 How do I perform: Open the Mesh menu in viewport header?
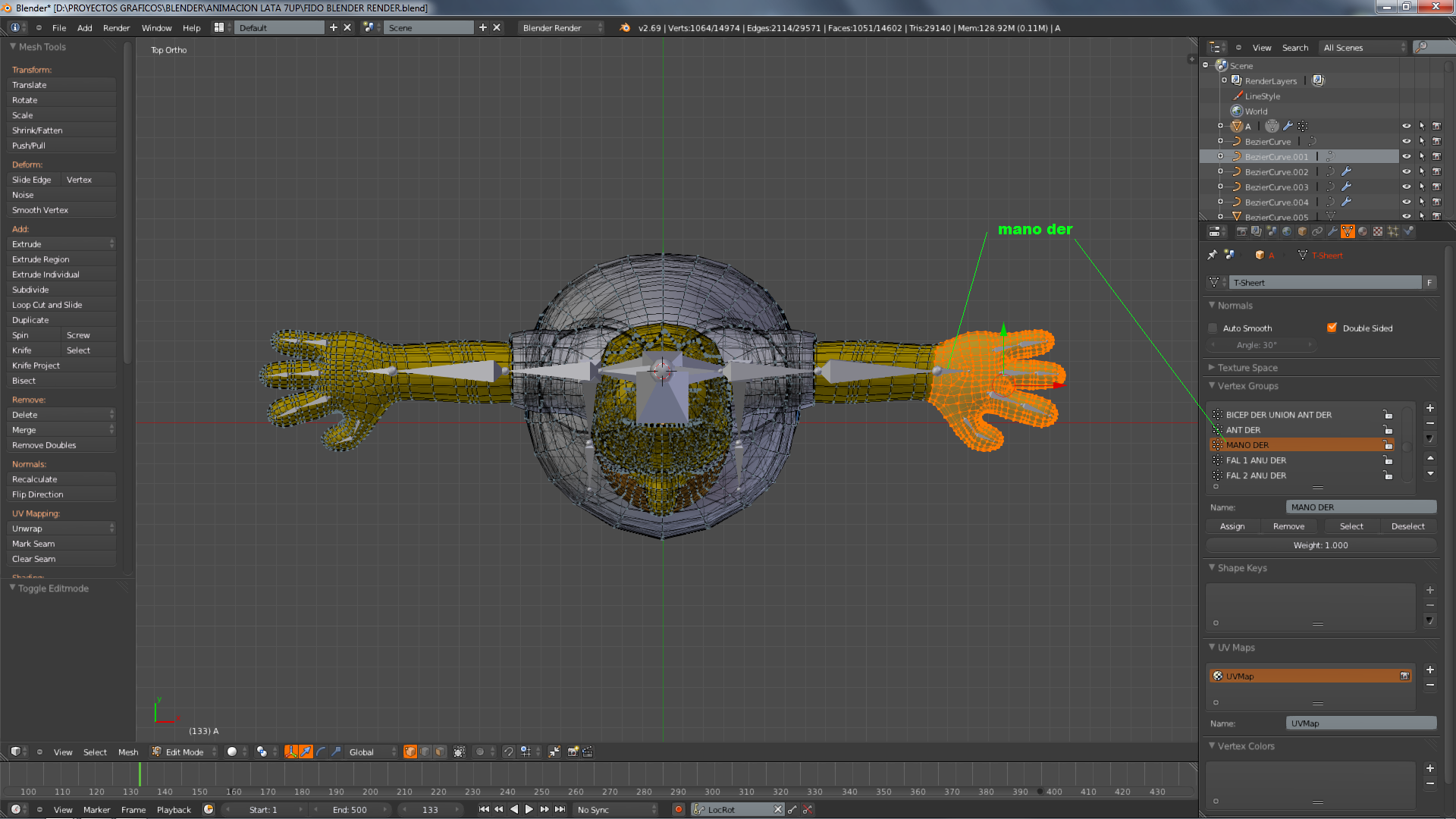(128, 752)
